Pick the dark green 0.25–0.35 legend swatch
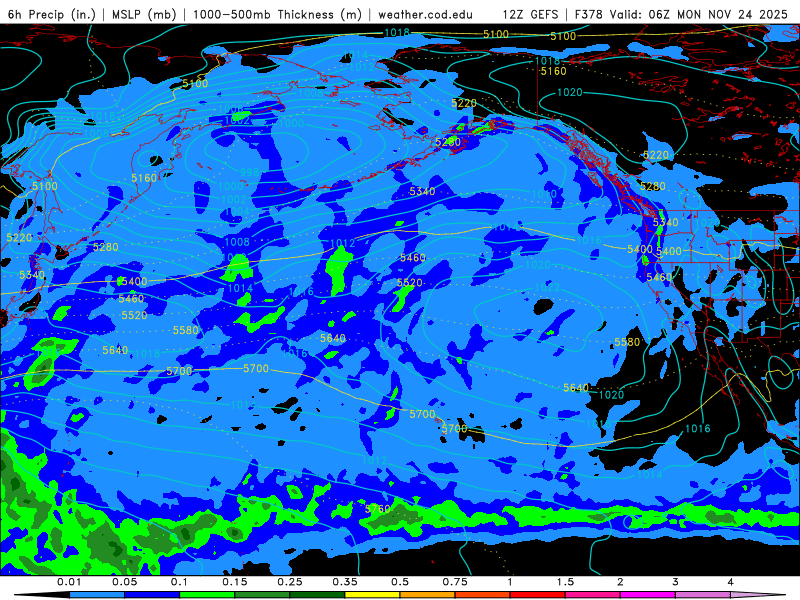 (x=317, y=595)
